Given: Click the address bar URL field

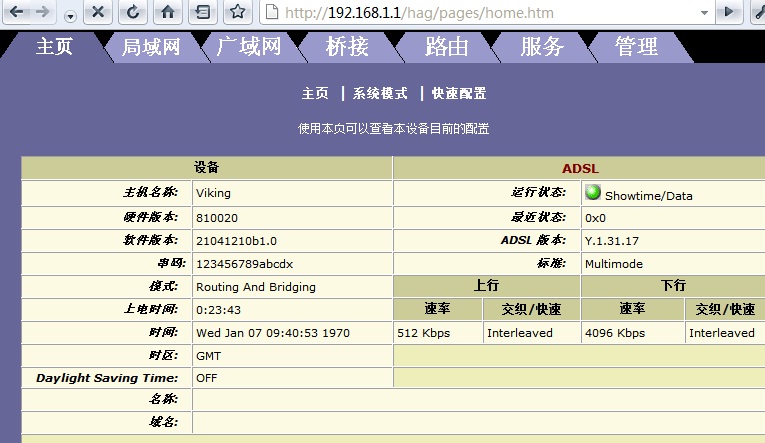Looking at the screenshot, I should click(x=480, y=14).
